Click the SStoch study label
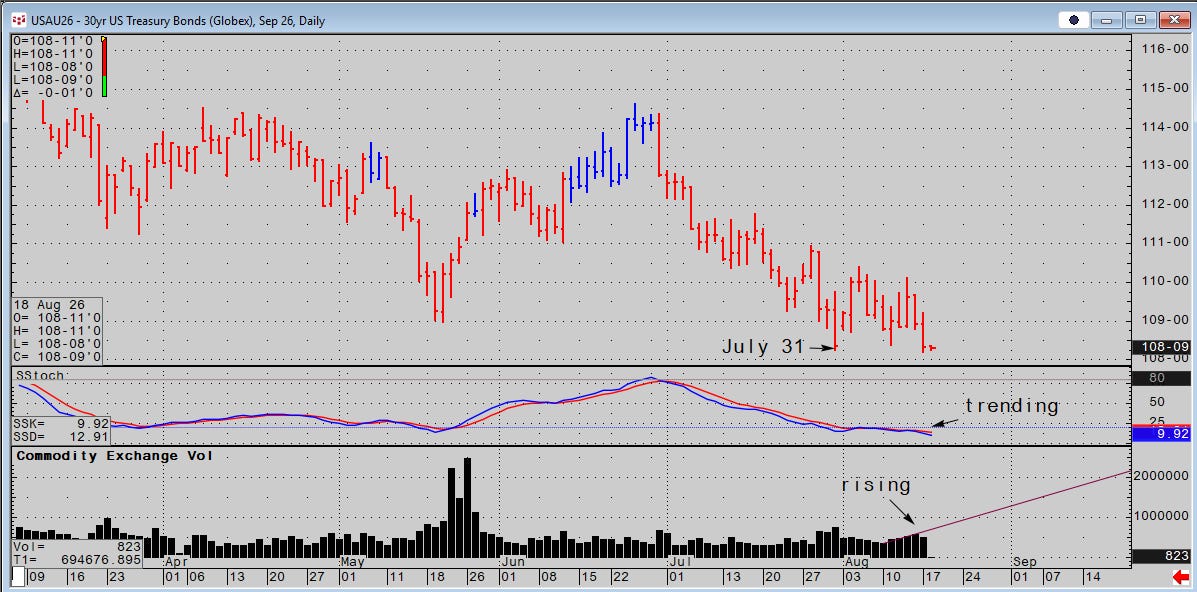This screenshot has height=592, width=1197. point(40,376)
